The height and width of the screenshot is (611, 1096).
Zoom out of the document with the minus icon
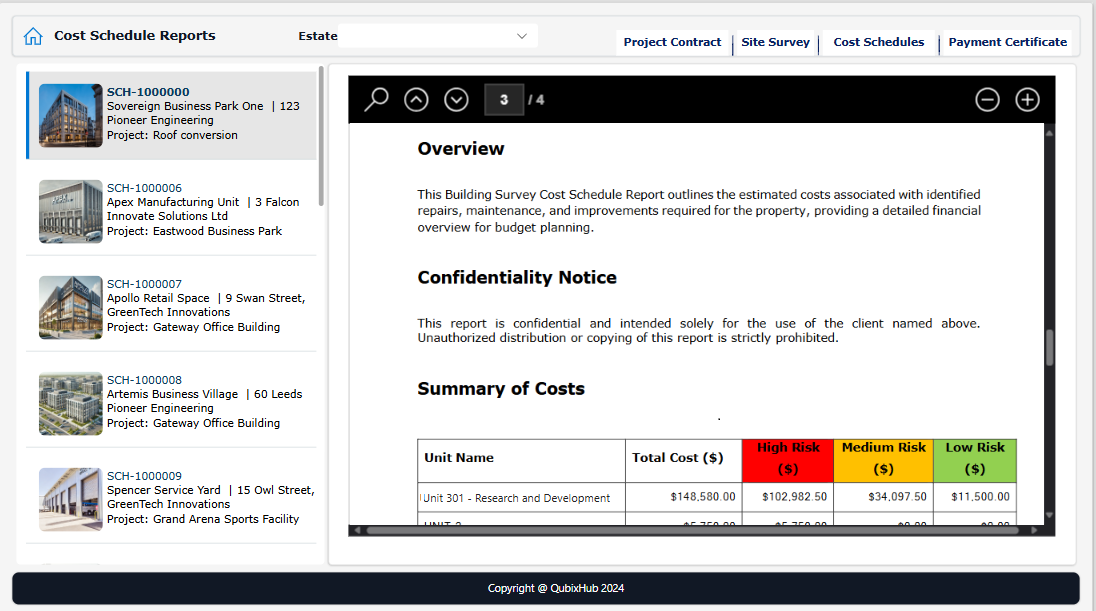[x=987, y=99]
